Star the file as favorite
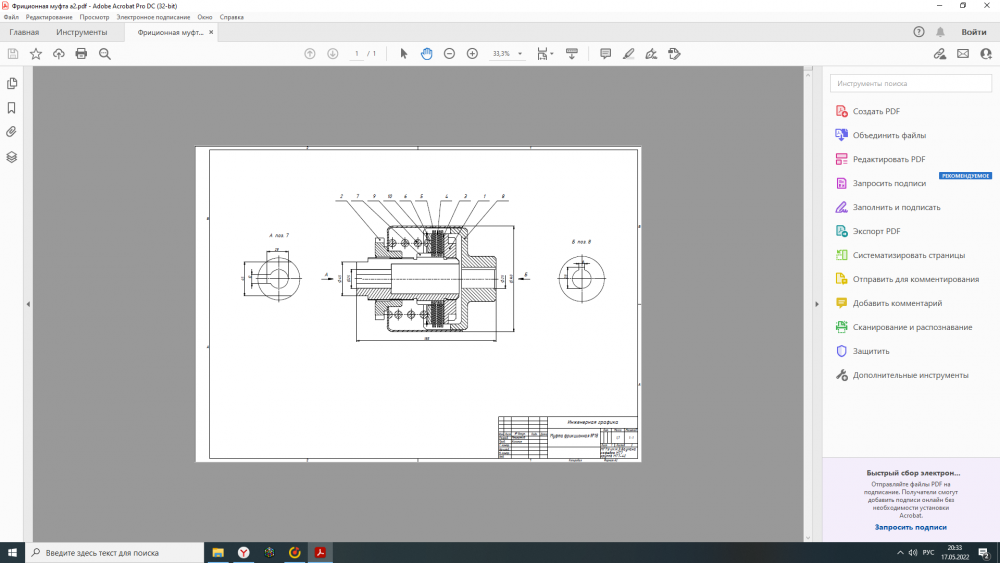The height and width of the screenshot is (563, 1000). [36, 53]
